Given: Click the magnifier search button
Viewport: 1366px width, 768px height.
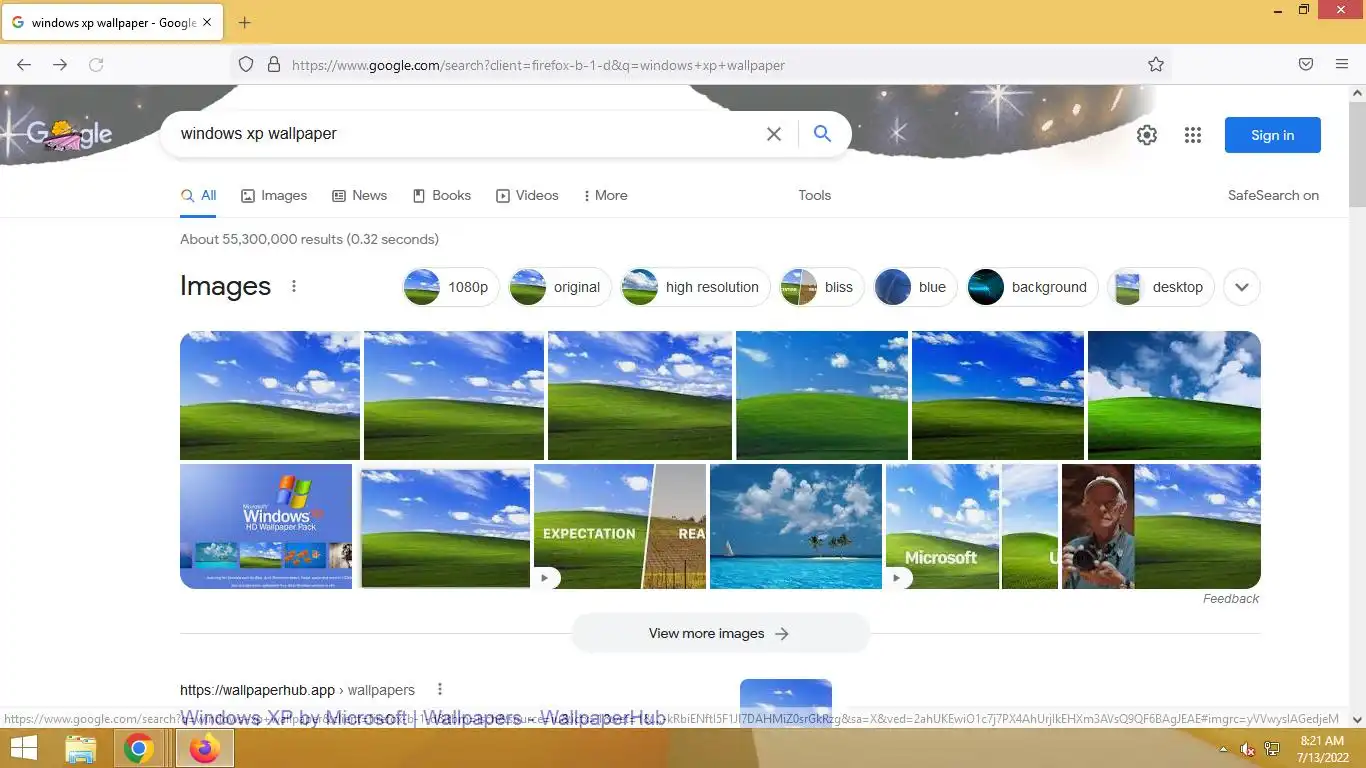Looking at the screenshot, I should (823, 134).
